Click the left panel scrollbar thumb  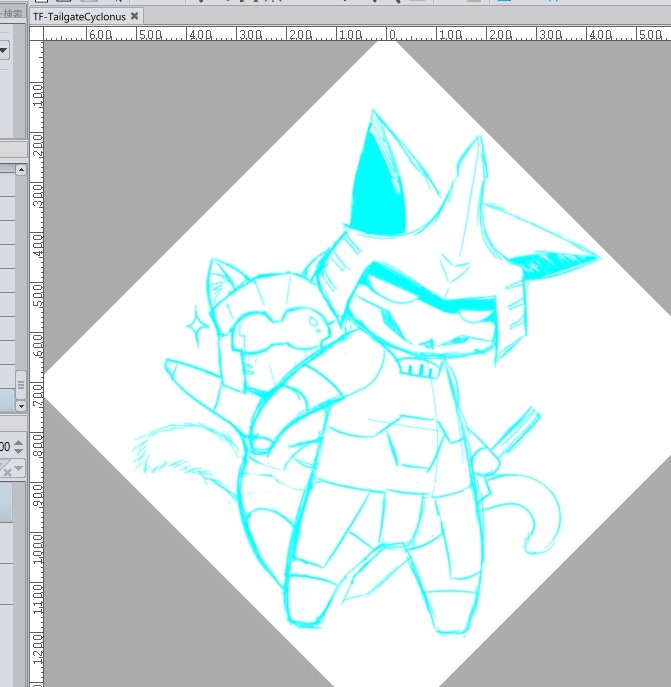[x=21, y=385]
